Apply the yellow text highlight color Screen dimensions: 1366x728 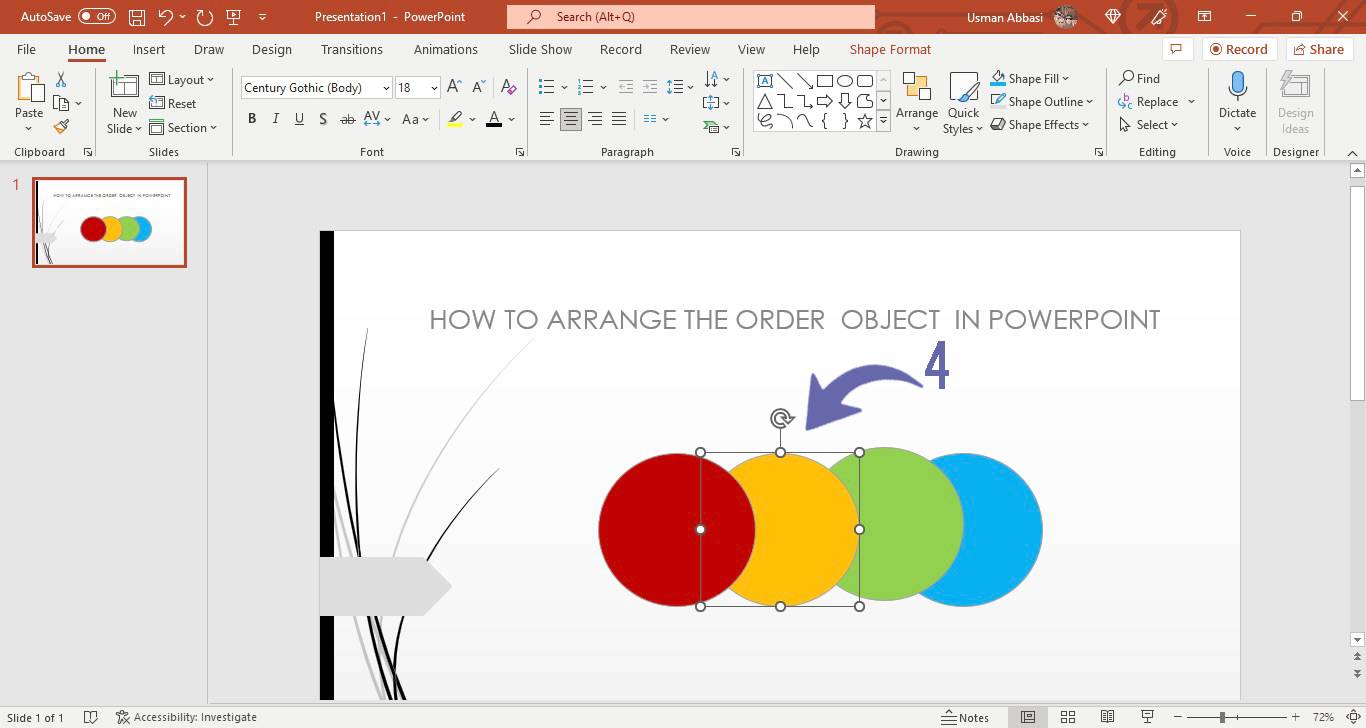coord(455,119)
